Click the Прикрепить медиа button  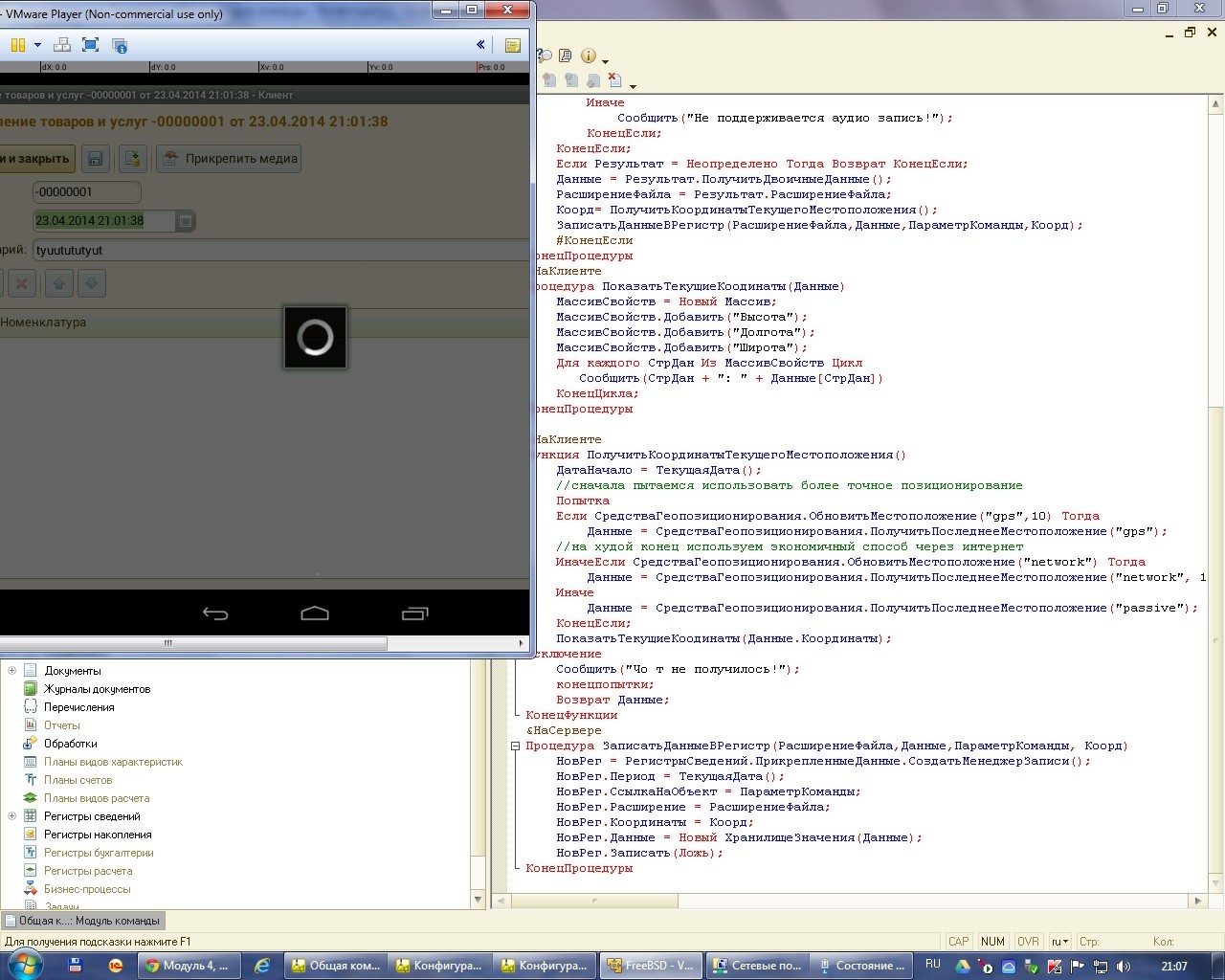229,159
